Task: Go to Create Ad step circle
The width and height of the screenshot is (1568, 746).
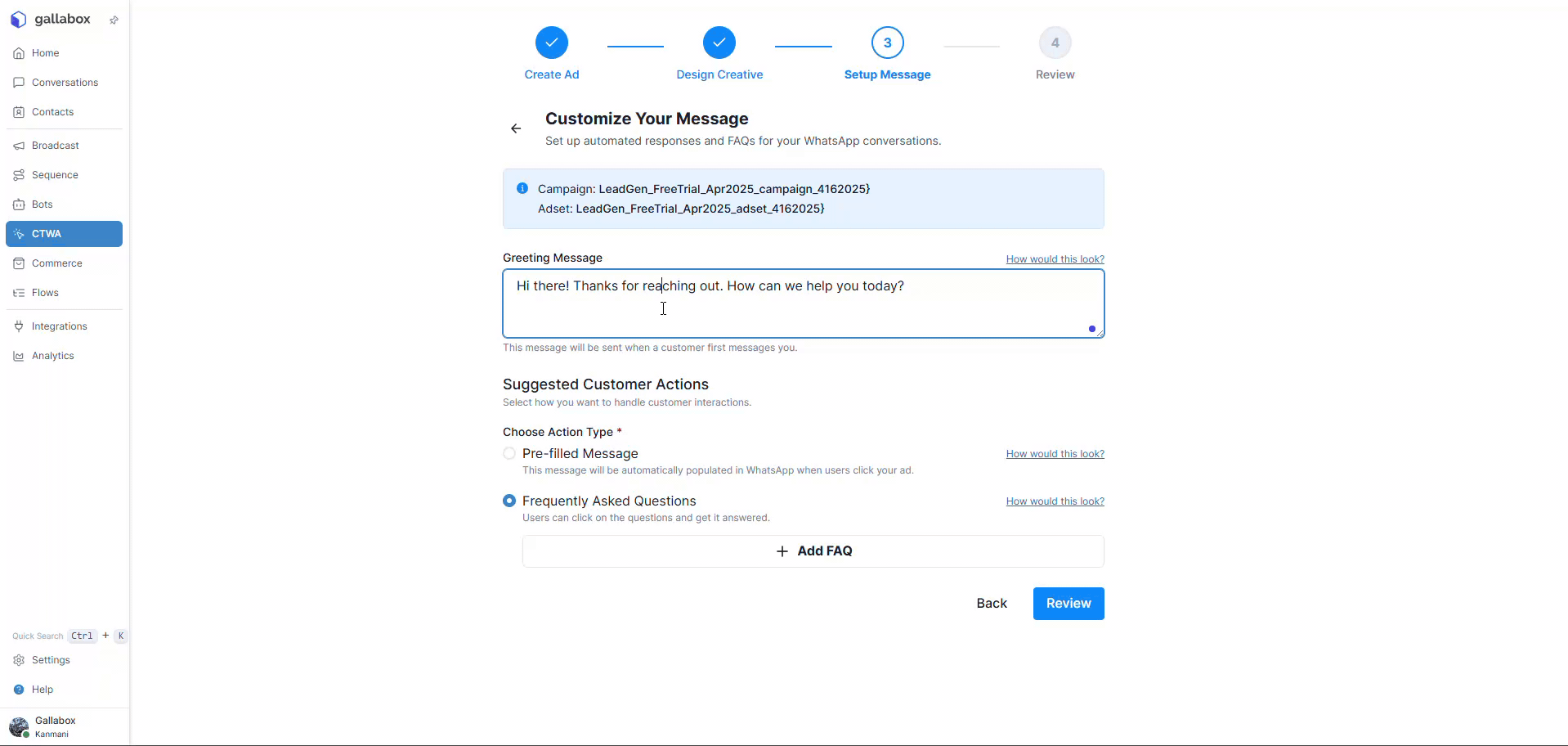Action: (552, 43)
